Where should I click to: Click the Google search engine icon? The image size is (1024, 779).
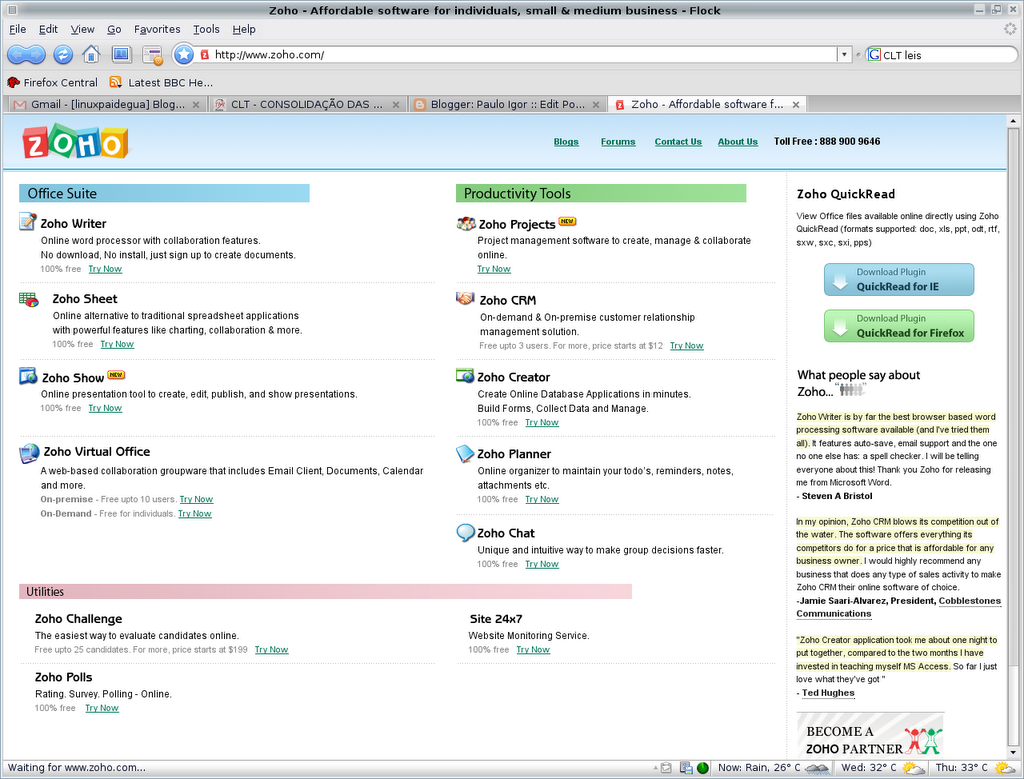(874, 55)
